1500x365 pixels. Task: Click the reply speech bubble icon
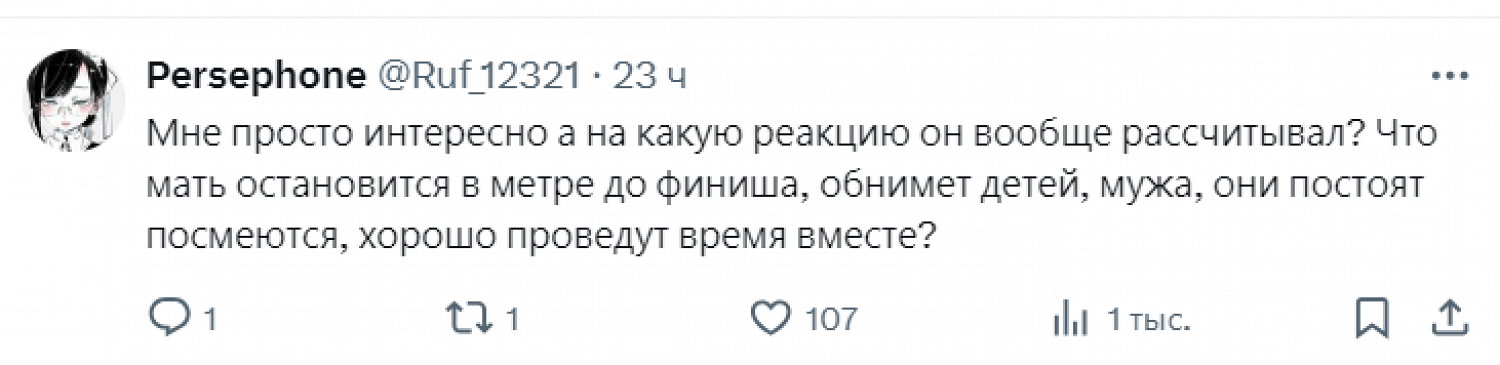[x=170, y=319]
